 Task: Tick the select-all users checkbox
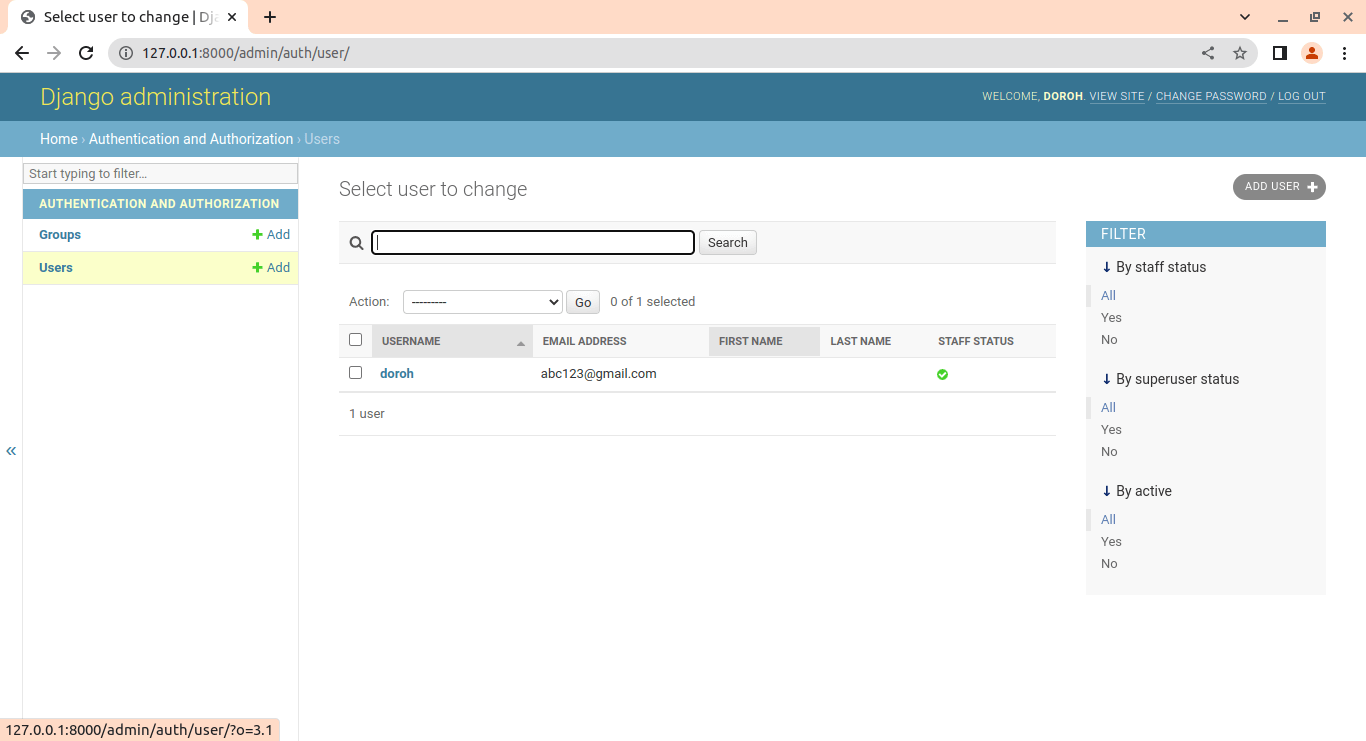pos(355,340)
